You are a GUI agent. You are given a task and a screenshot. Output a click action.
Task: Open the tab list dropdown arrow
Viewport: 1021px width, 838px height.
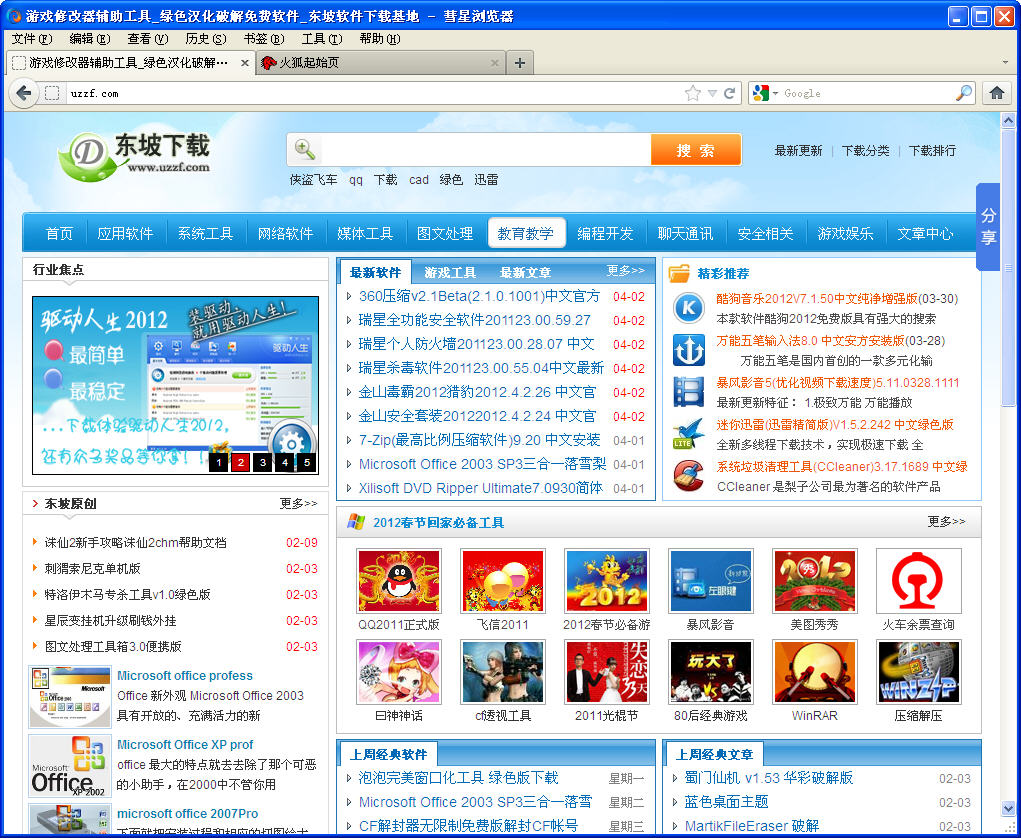coord(1007,63)
